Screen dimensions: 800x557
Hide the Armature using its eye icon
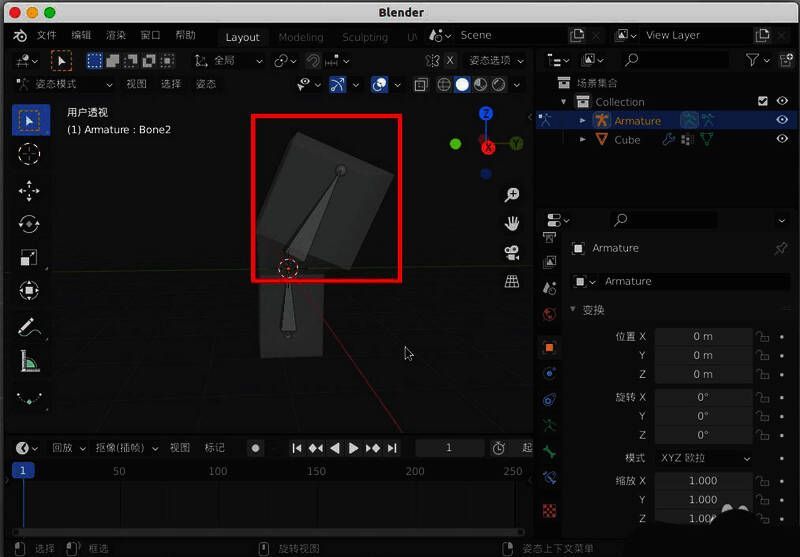click(x=782, y=120)
